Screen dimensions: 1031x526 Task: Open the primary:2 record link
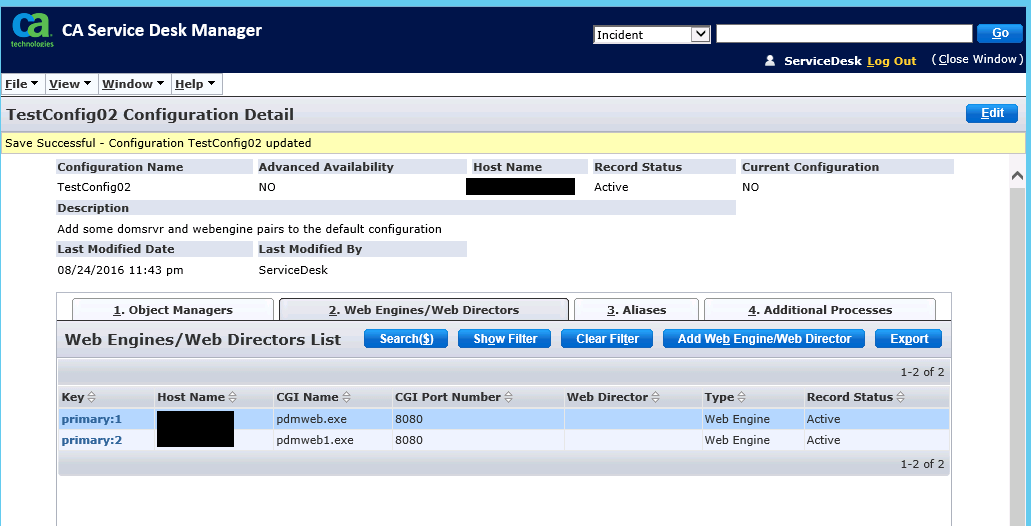point(91,440)
